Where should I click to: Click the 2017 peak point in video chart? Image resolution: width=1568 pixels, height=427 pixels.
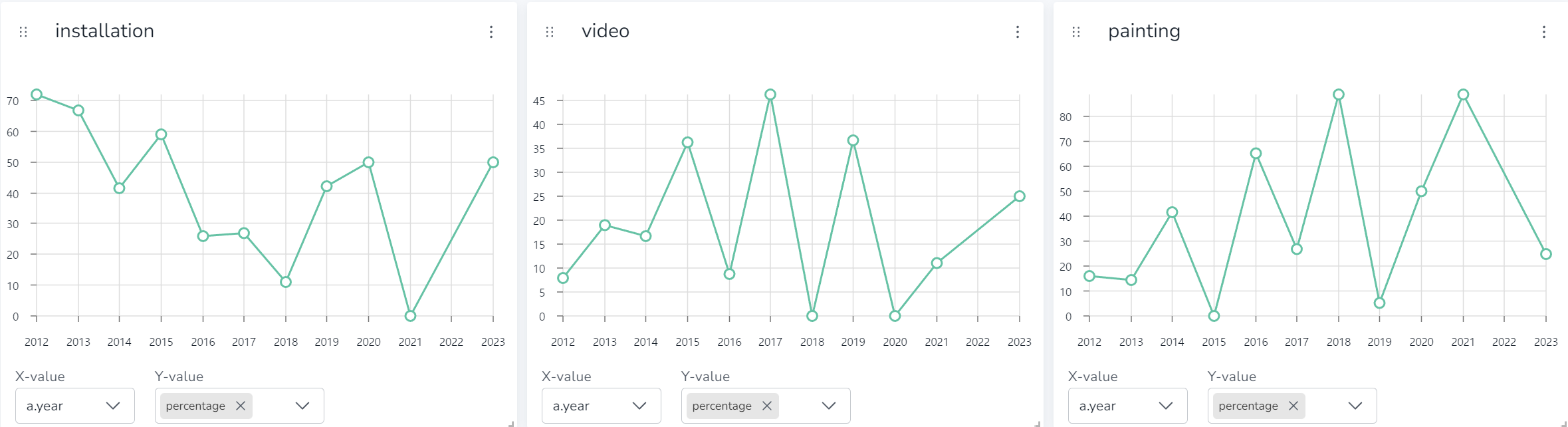(x=770, y=94)
